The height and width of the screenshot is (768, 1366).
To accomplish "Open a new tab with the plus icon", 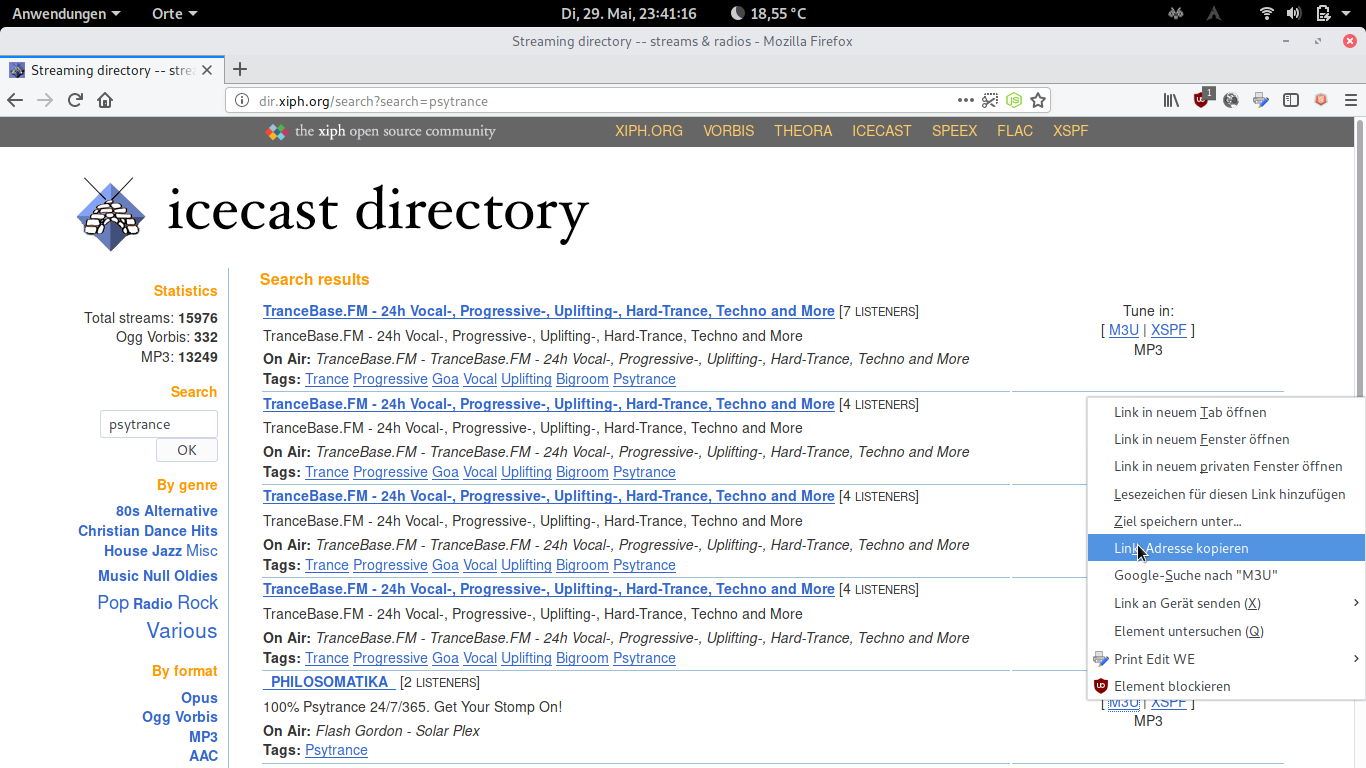I will [x=240, y=70].
